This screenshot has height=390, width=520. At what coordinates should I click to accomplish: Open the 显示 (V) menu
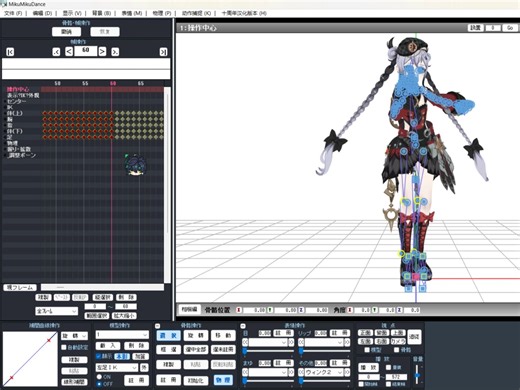pyautogui.click(x=72, y=13)
